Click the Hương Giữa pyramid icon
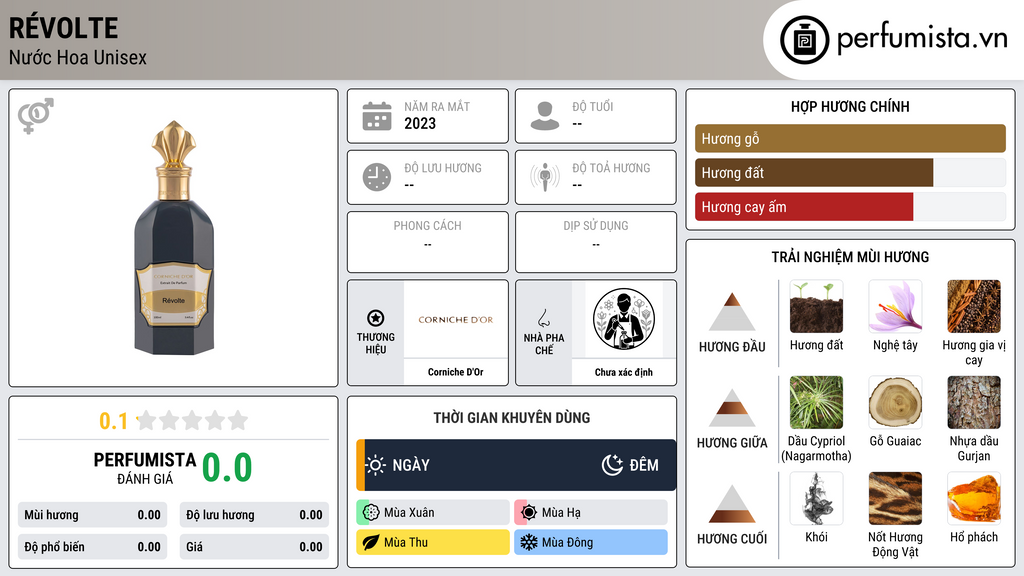The image size is (1024, 576). (732, 408)
